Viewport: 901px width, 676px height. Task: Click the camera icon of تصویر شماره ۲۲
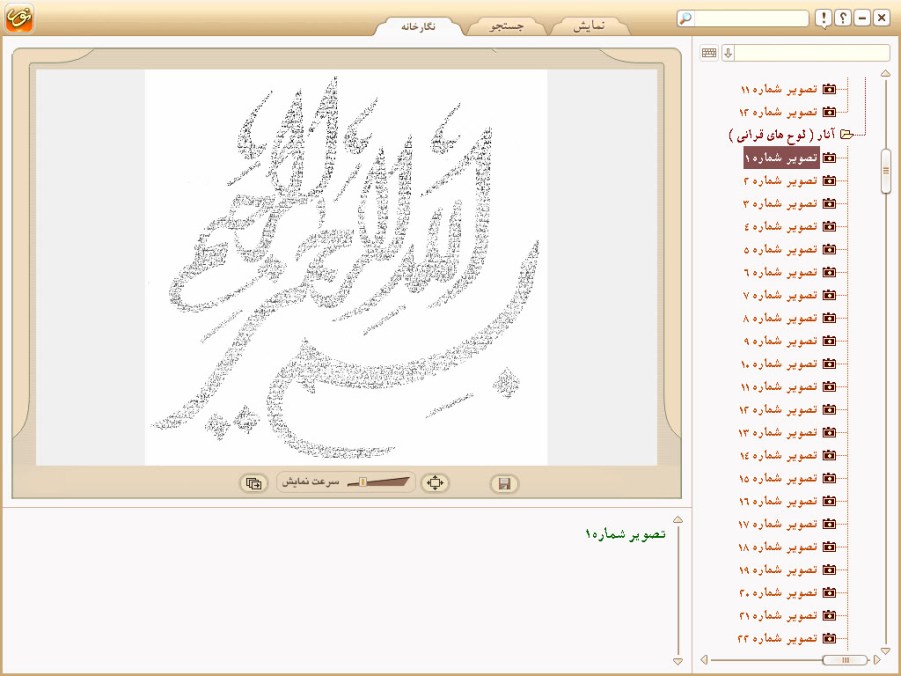coord(829,638)
